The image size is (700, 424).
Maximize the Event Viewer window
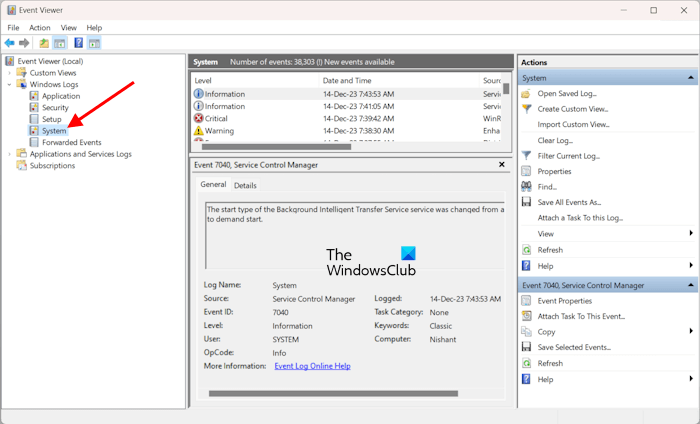654,10
